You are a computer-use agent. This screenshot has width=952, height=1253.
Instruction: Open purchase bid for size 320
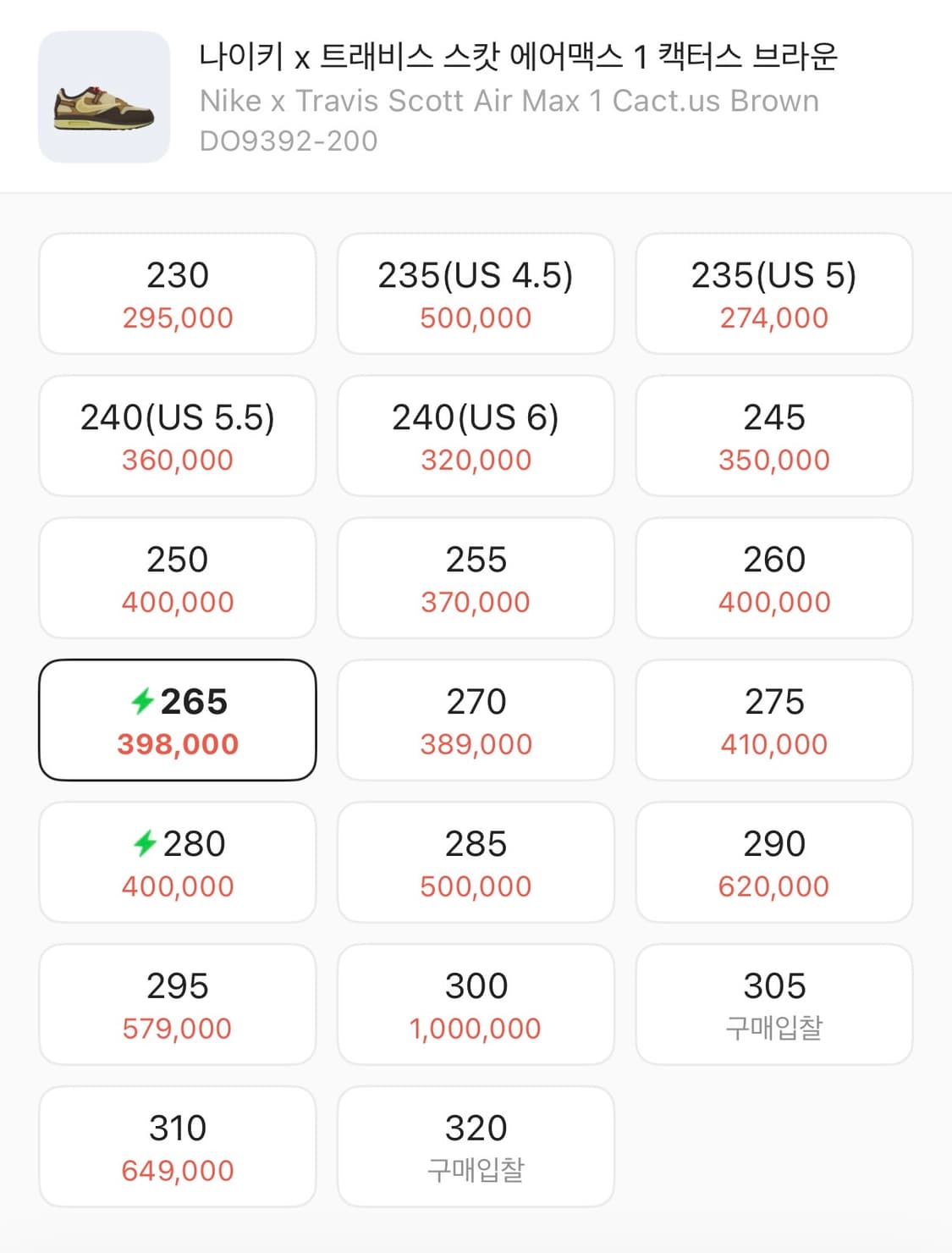pos(476,1147)
